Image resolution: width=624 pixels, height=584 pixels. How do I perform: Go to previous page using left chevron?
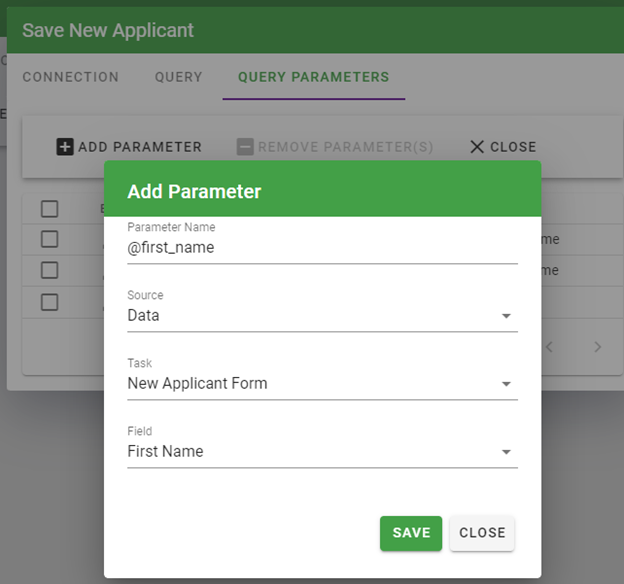(x=549, y=347)
